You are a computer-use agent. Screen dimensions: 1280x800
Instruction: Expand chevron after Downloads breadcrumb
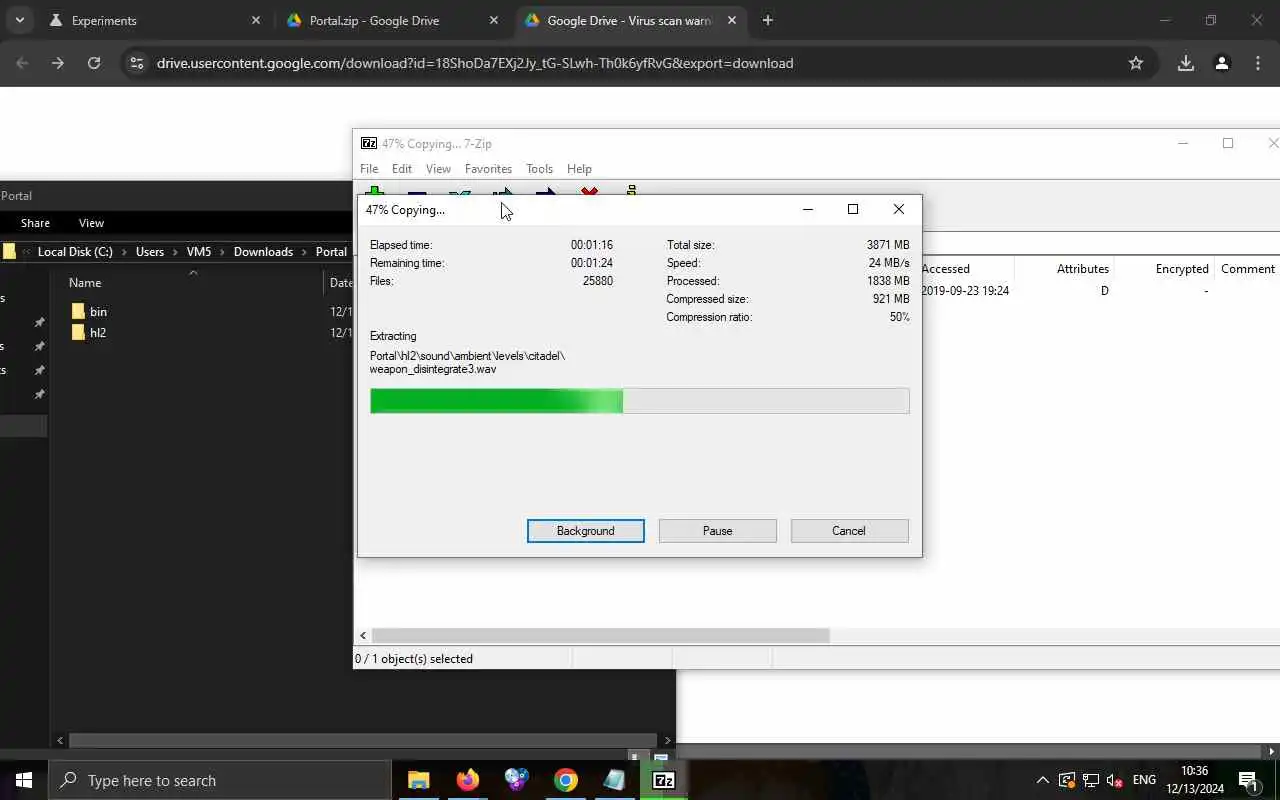(x=304, y=252)
